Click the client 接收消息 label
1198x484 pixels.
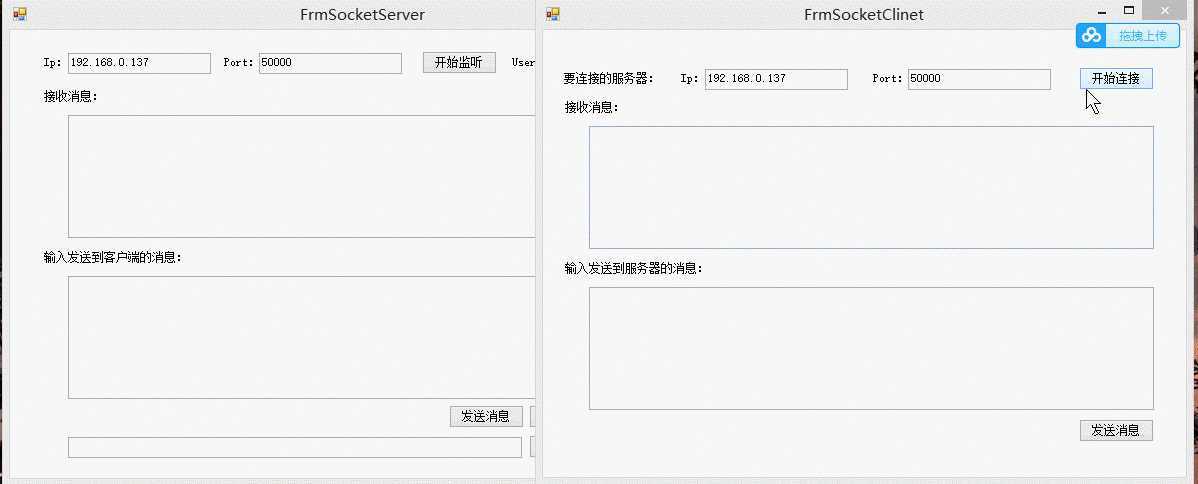click(591, 108)
